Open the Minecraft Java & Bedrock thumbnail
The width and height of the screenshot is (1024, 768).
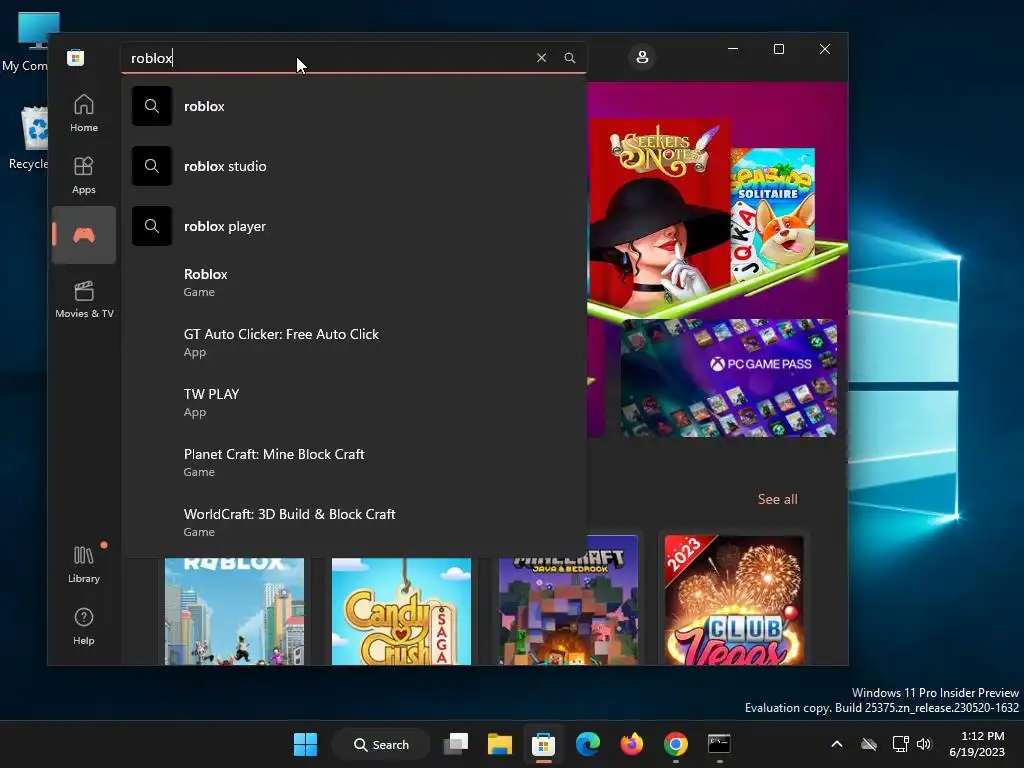click(x=568, y=601)
